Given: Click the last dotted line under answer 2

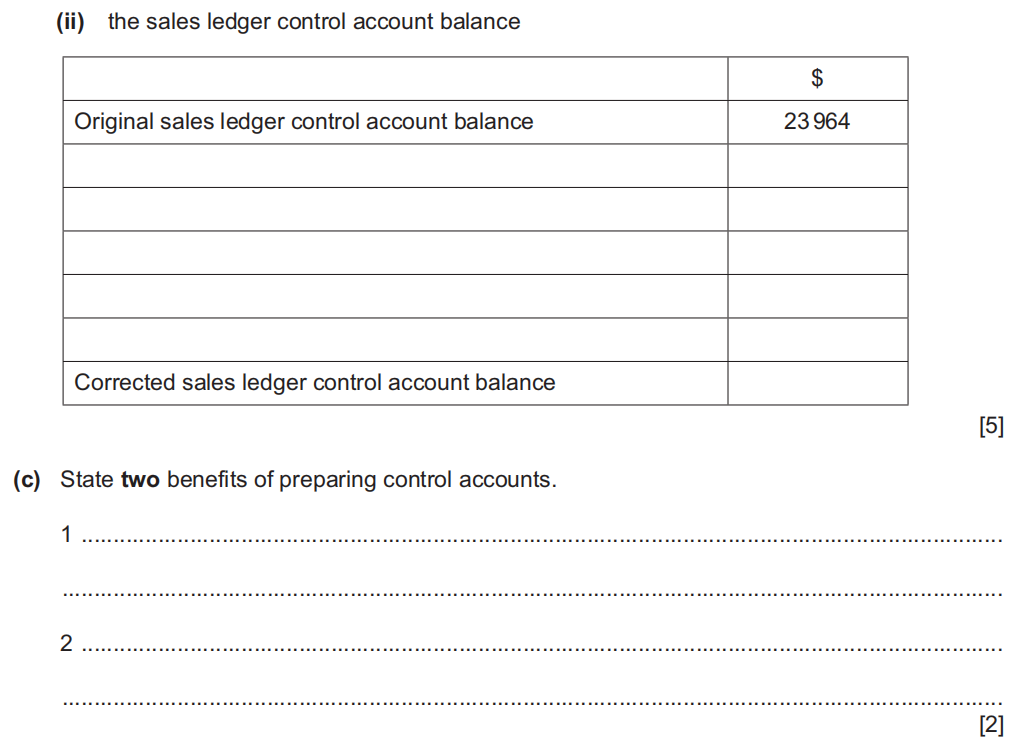Looking at the screenshot, I should pos(532,702).
